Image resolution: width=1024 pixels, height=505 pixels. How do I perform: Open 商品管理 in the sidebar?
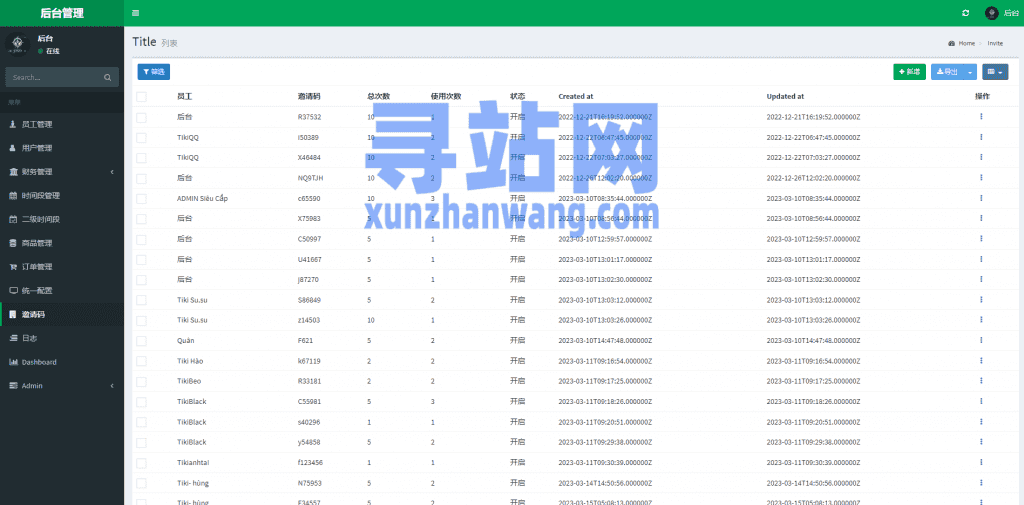click(62, 243)
